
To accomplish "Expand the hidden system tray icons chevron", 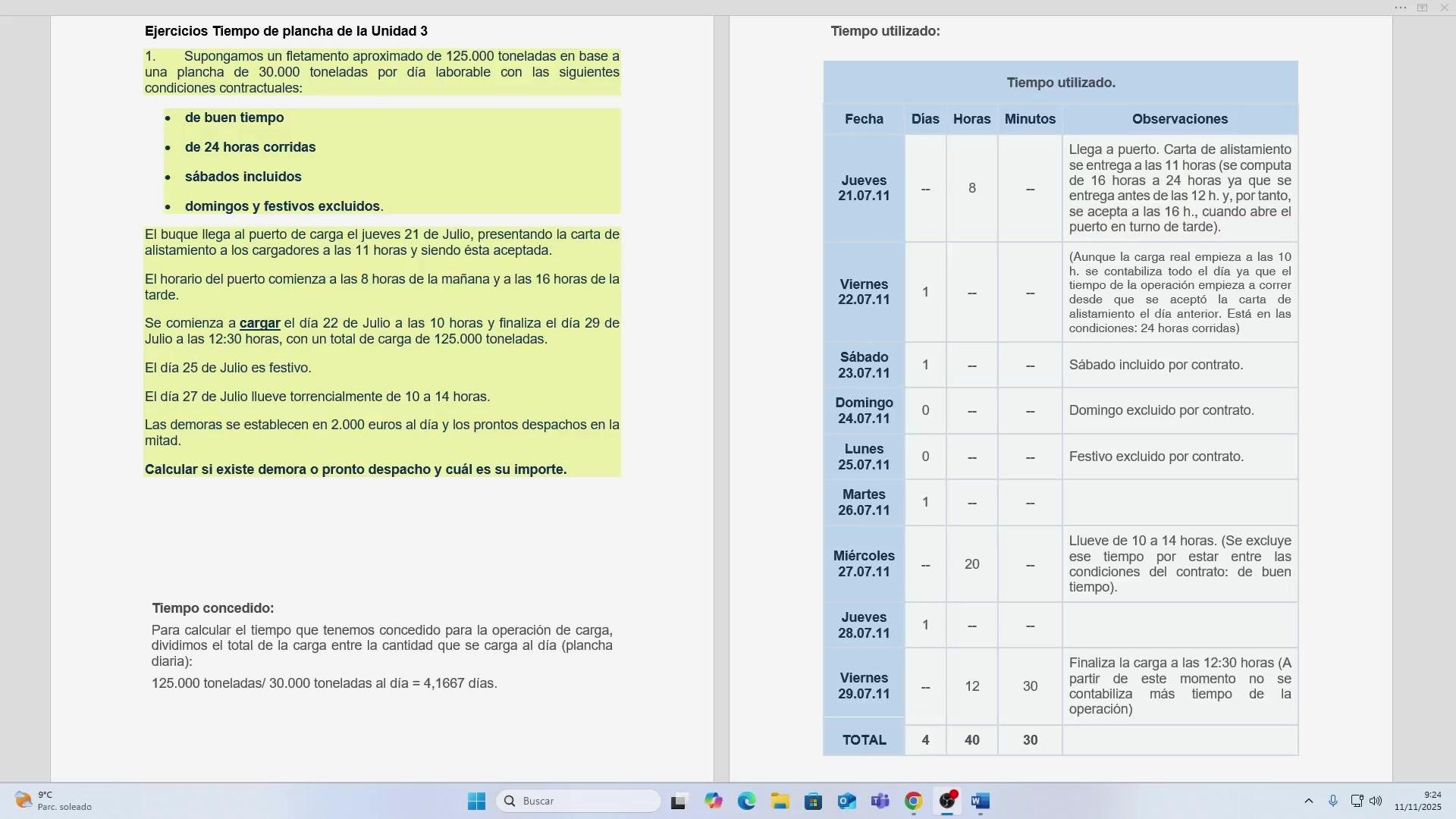I will (1309, 802).
